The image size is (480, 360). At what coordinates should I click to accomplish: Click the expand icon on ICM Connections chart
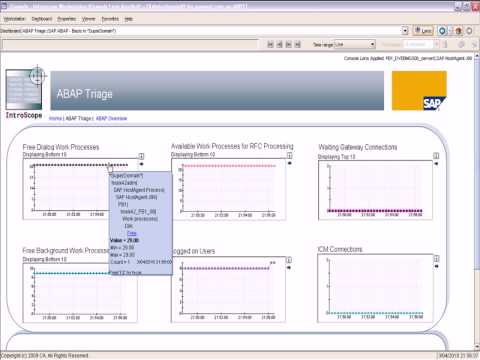436,259
